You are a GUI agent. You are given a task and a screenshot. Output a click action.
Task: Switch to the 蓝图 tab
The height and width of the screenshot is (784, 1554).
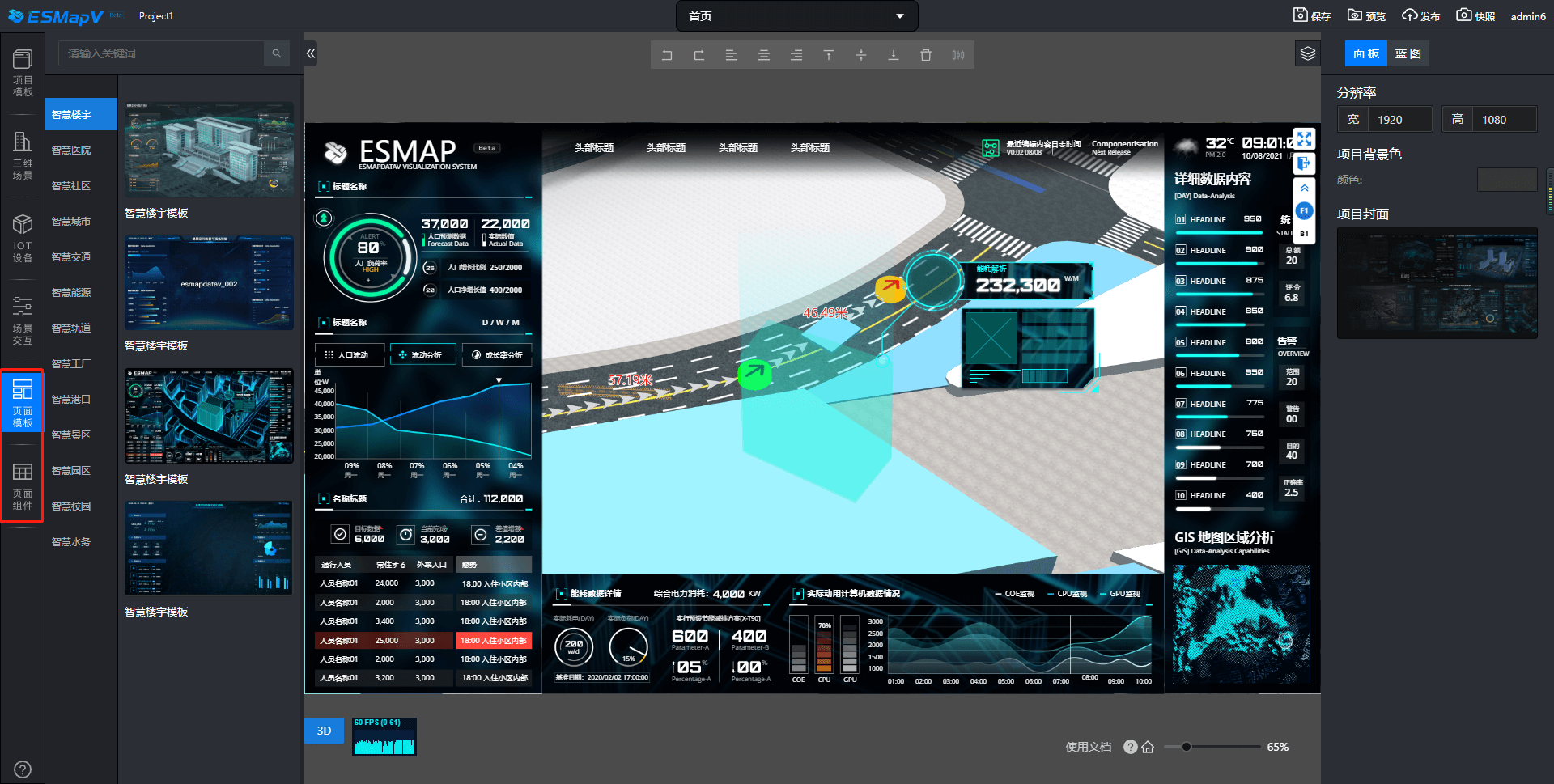pos(1408,53)
